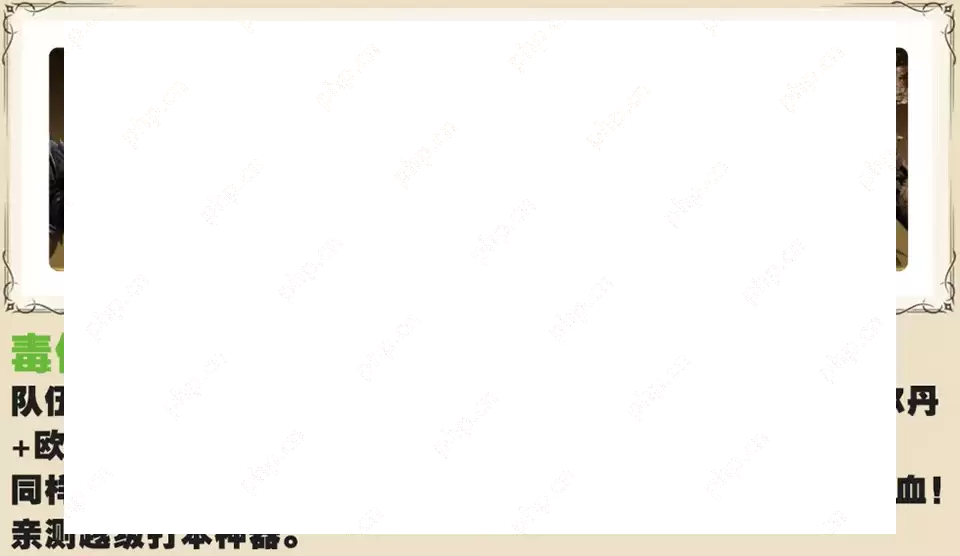The height and width of the screenshot is (556, 960).
Task: Click the 同样 text beginning the paragraph line
Action: [36, 490]
